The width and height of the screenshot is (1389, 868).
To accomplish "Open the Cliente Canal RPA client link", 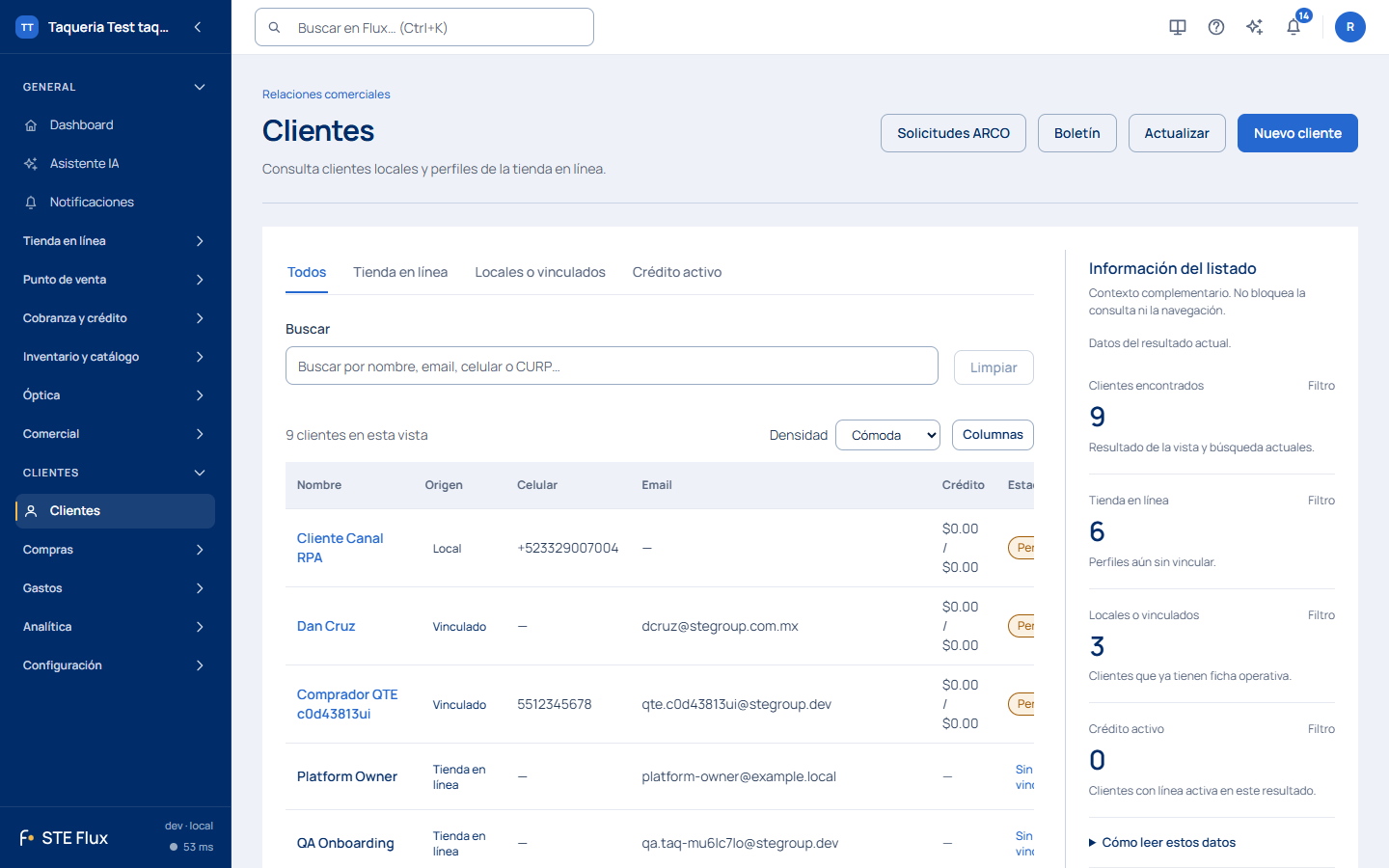I will point(340,548).
